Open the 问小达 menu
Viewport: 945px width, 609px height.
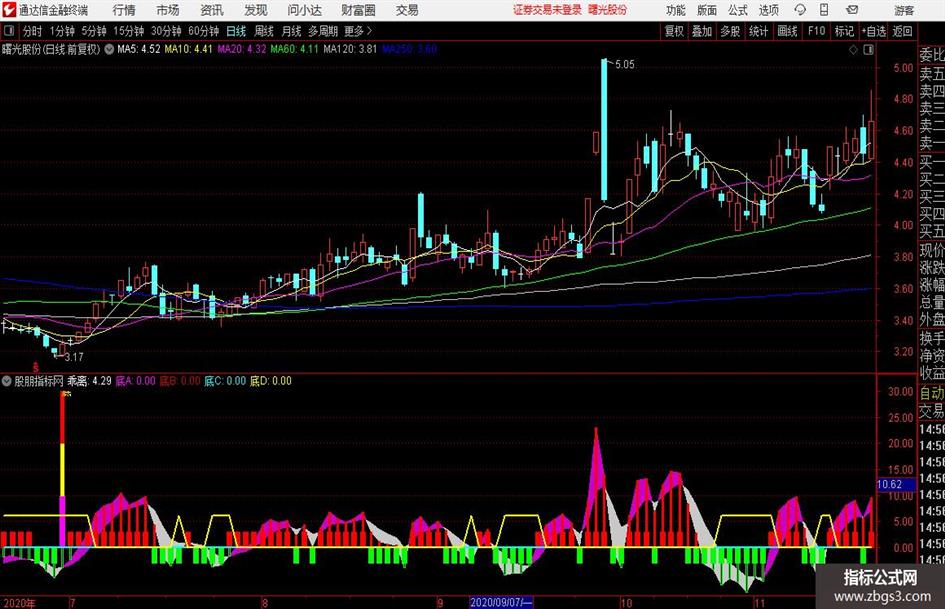coord(304,10)
